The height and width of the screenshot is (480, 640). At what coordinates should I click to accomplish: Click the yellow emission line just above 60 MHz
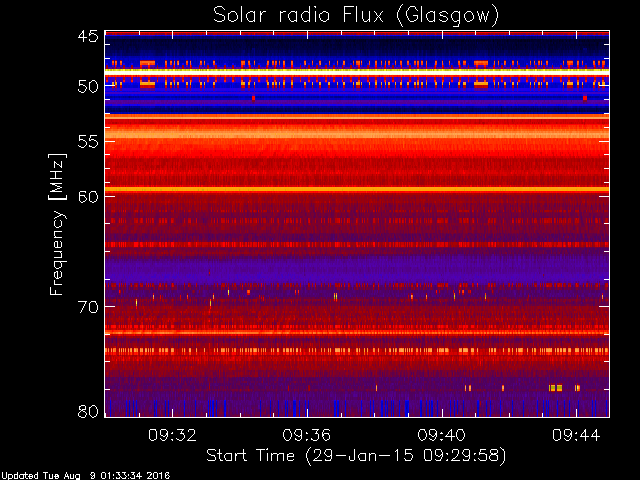[357, 189]
